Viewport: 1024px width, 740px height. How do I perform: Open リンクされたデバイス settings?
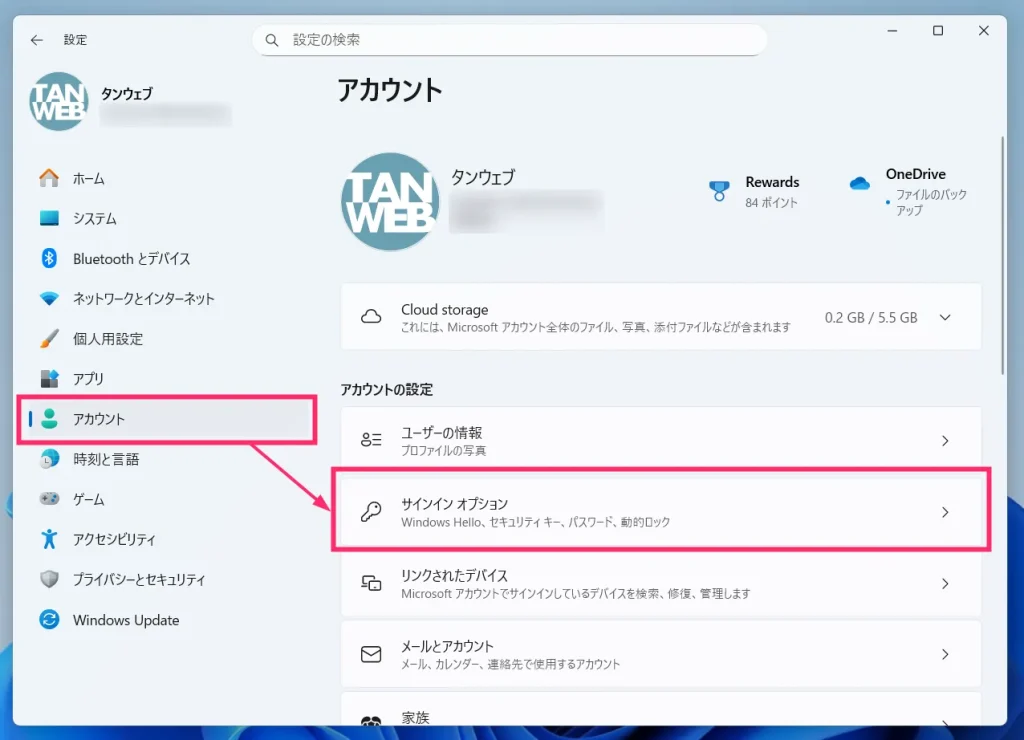pos(661,583)
